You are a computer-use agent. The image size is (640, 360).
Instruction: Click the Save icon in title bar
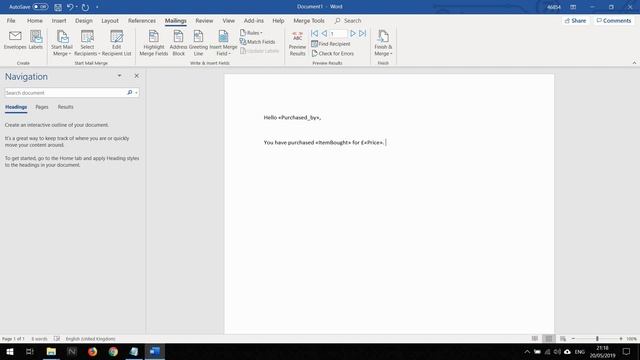[x=58, y=7]
